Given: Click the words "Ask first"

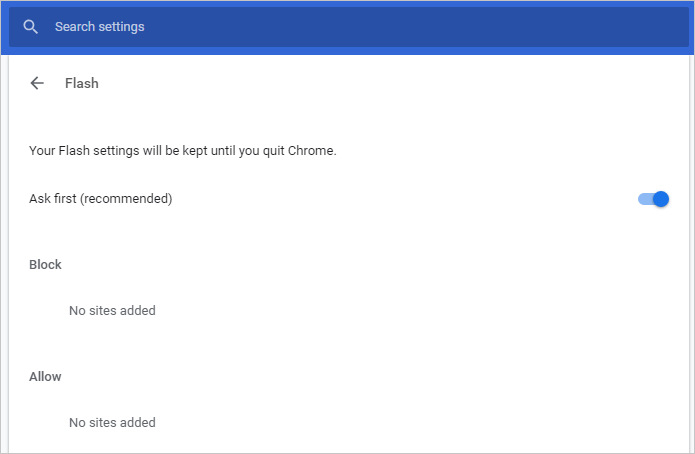Looking at the screenshot, I should click(x=53, y=199).
